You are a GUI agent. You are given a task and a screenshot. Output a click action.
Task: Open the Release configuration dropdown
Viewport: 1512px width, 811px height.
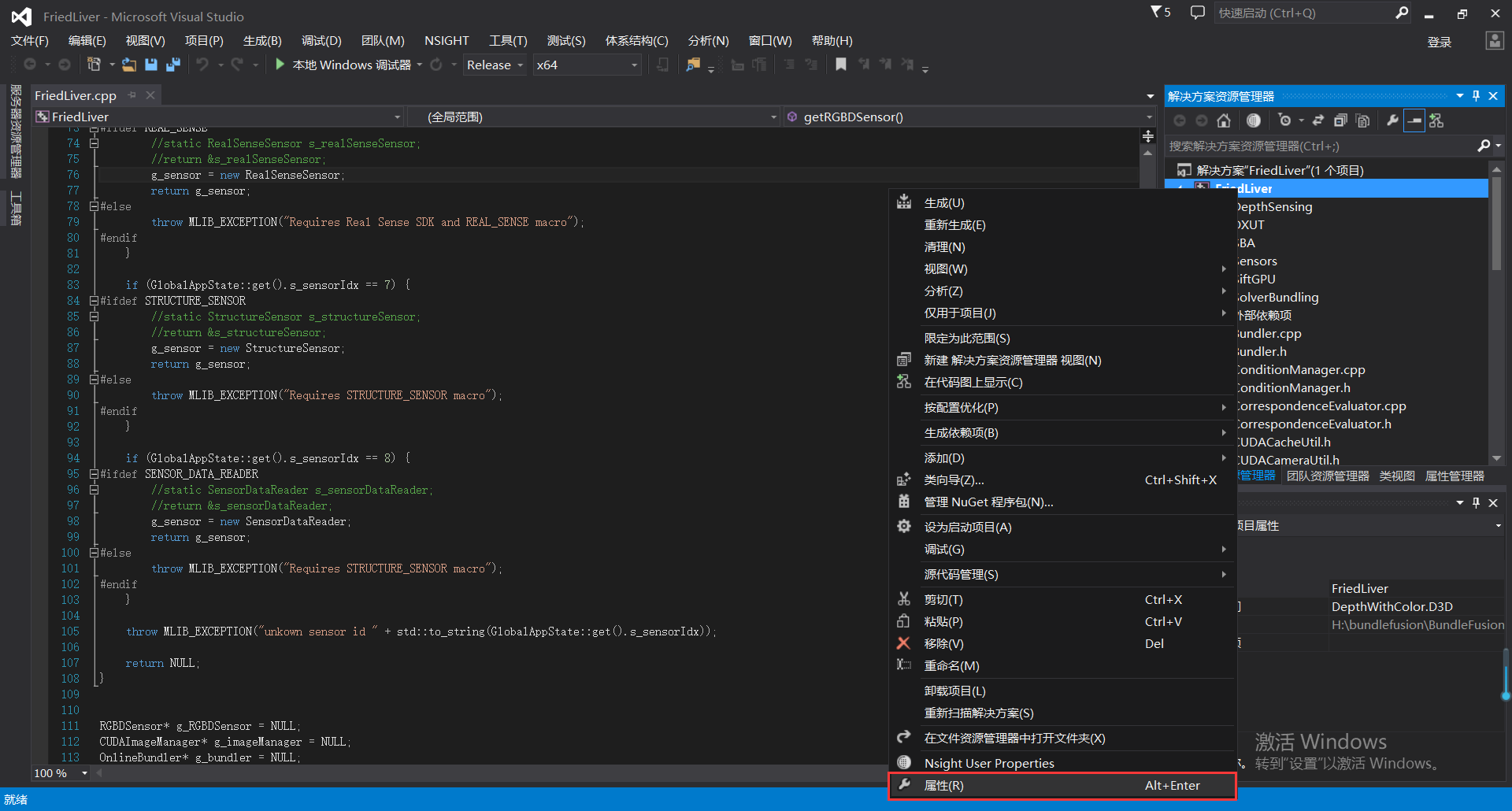coord(495,65)
